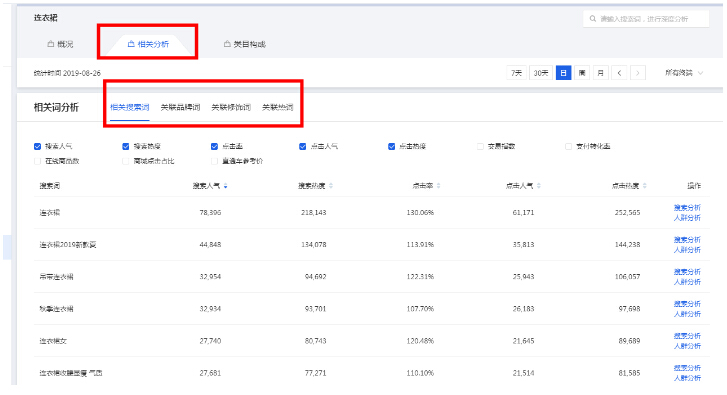Go to the previous date with left arrow
This screenshot has height=395, width=727.
[619, 73]
